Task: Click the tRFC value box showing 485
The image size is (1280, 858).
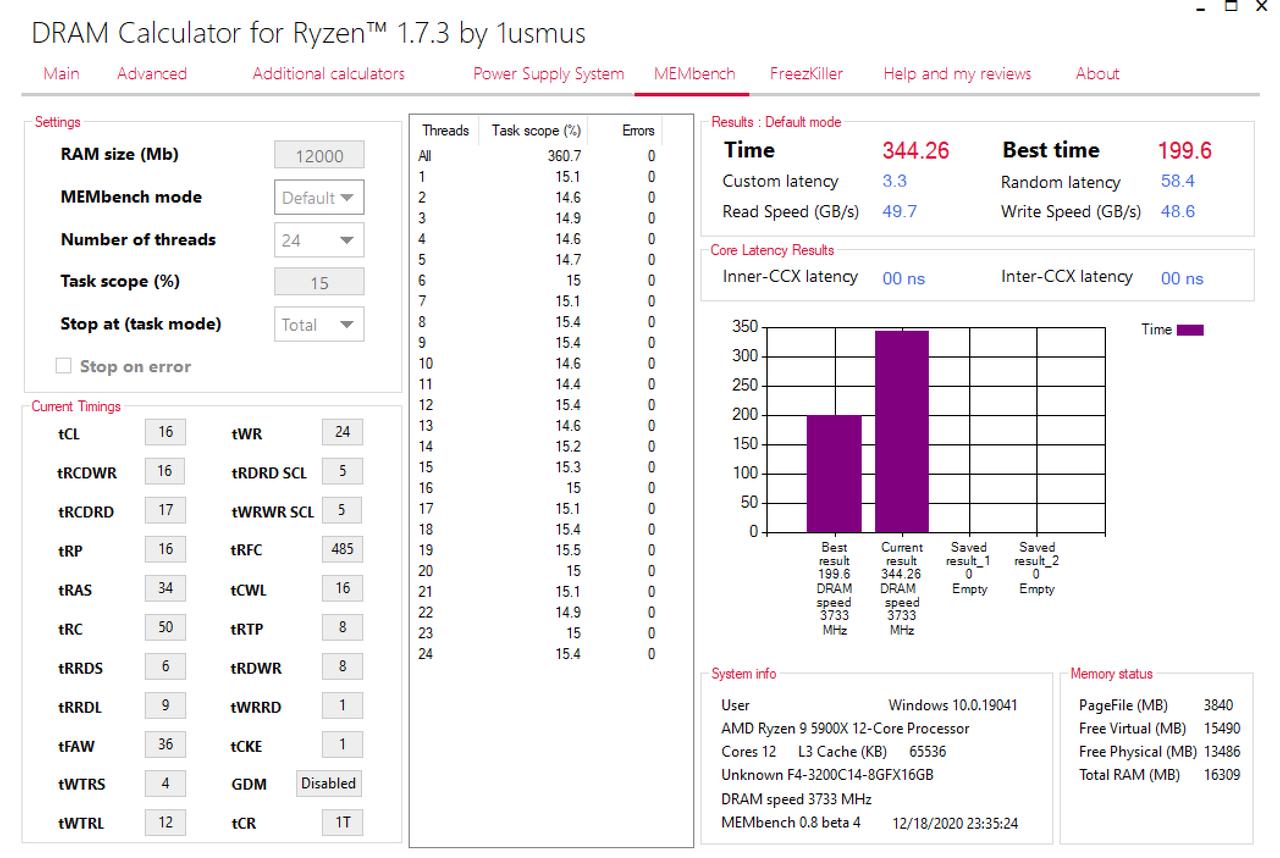Action: (x=342, y=549)
